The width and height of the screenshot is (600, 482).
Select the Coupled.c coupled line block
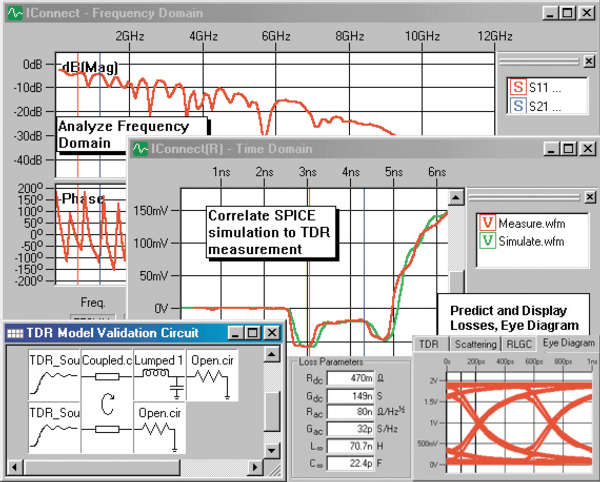point(107,401)
